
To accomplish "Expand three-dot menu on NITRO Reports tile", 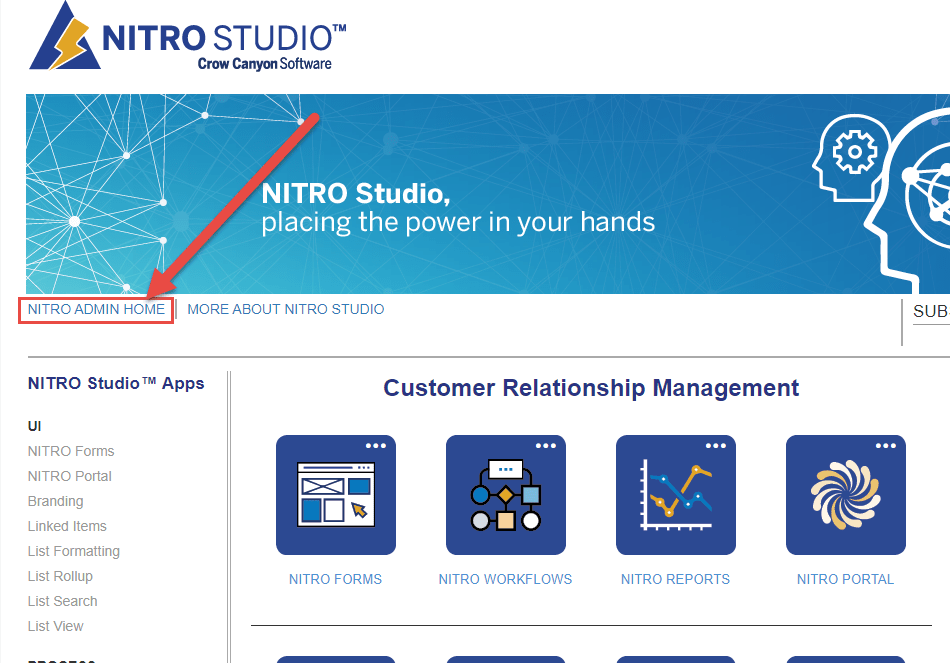I will pyautogui.click(x=715, y=446).
